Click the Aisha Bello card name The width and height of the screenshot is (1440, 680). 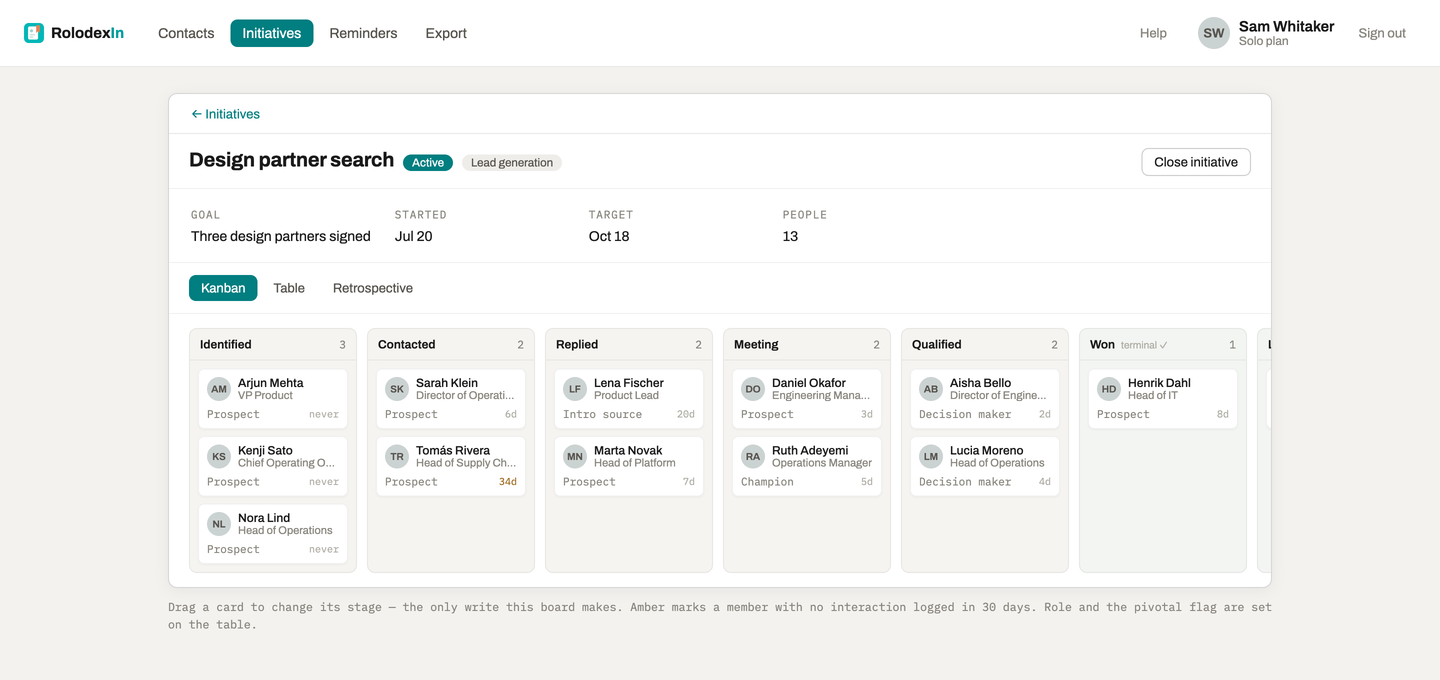pyautogui.click(x=980, y=383)
